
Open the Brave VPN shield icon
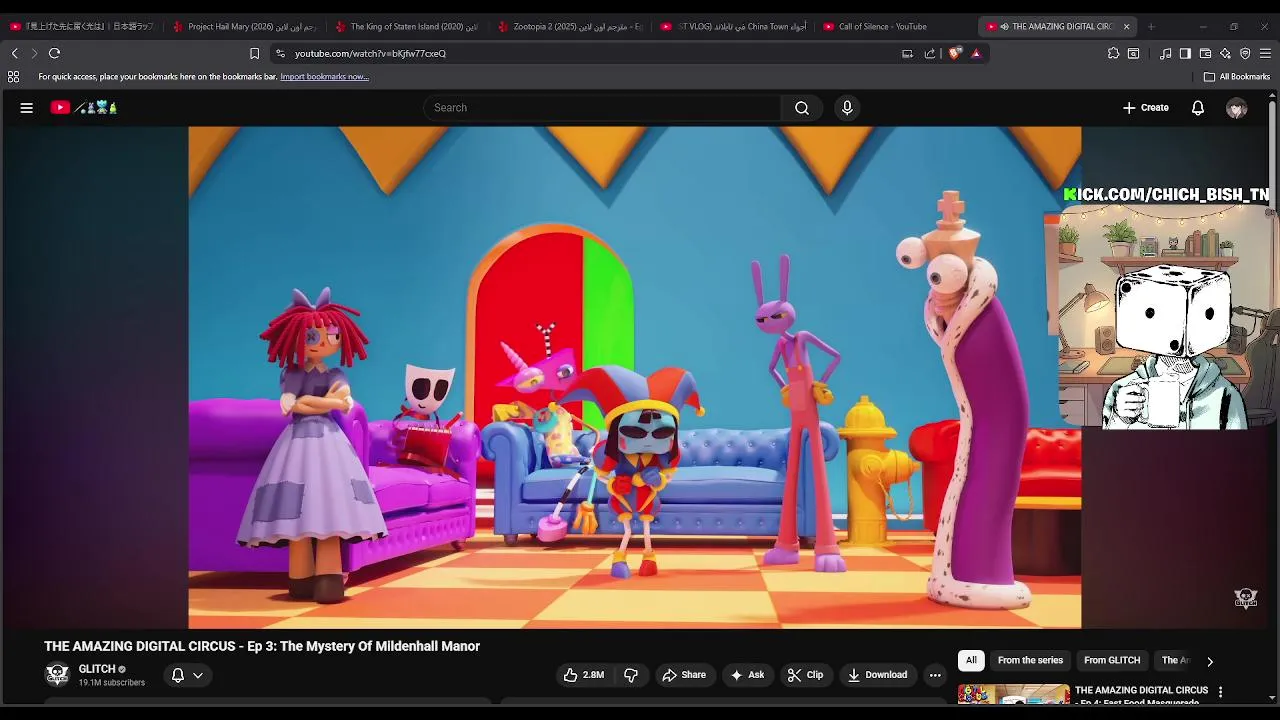(x=1245, y=53)
